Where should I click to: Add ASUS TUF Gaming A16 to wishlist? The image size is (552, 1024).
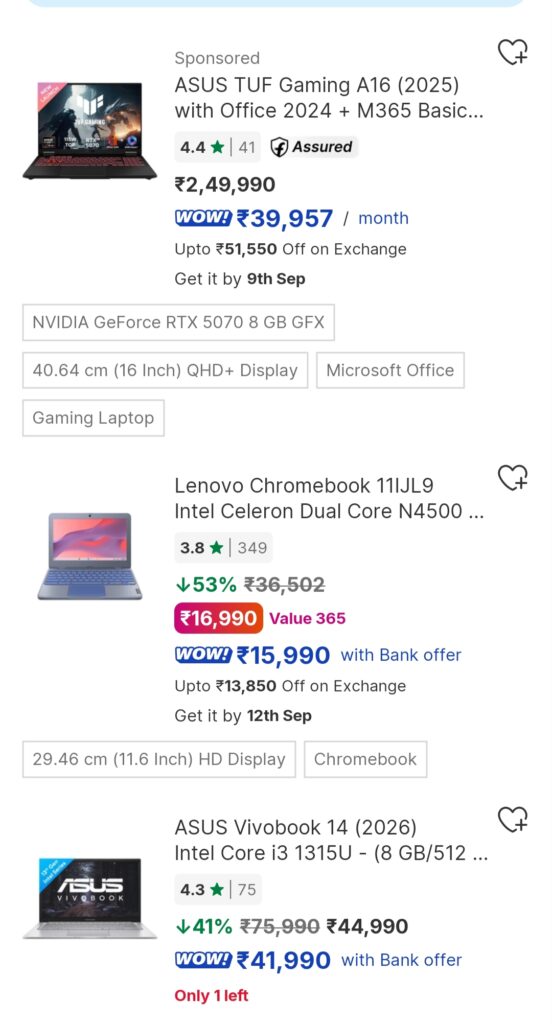pos(513,52)
